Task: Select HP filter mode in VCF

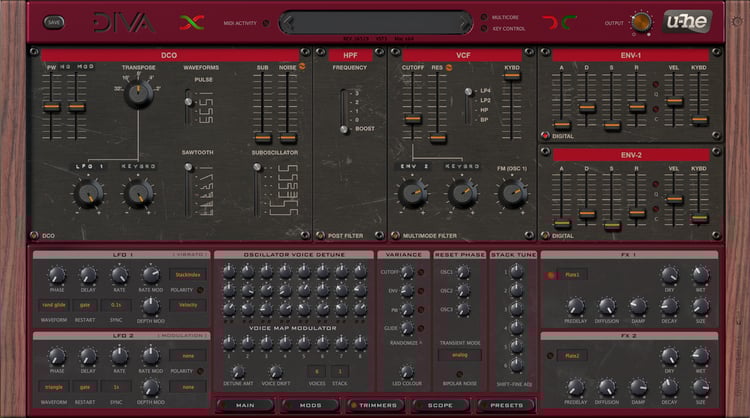Action: [484, 110]
